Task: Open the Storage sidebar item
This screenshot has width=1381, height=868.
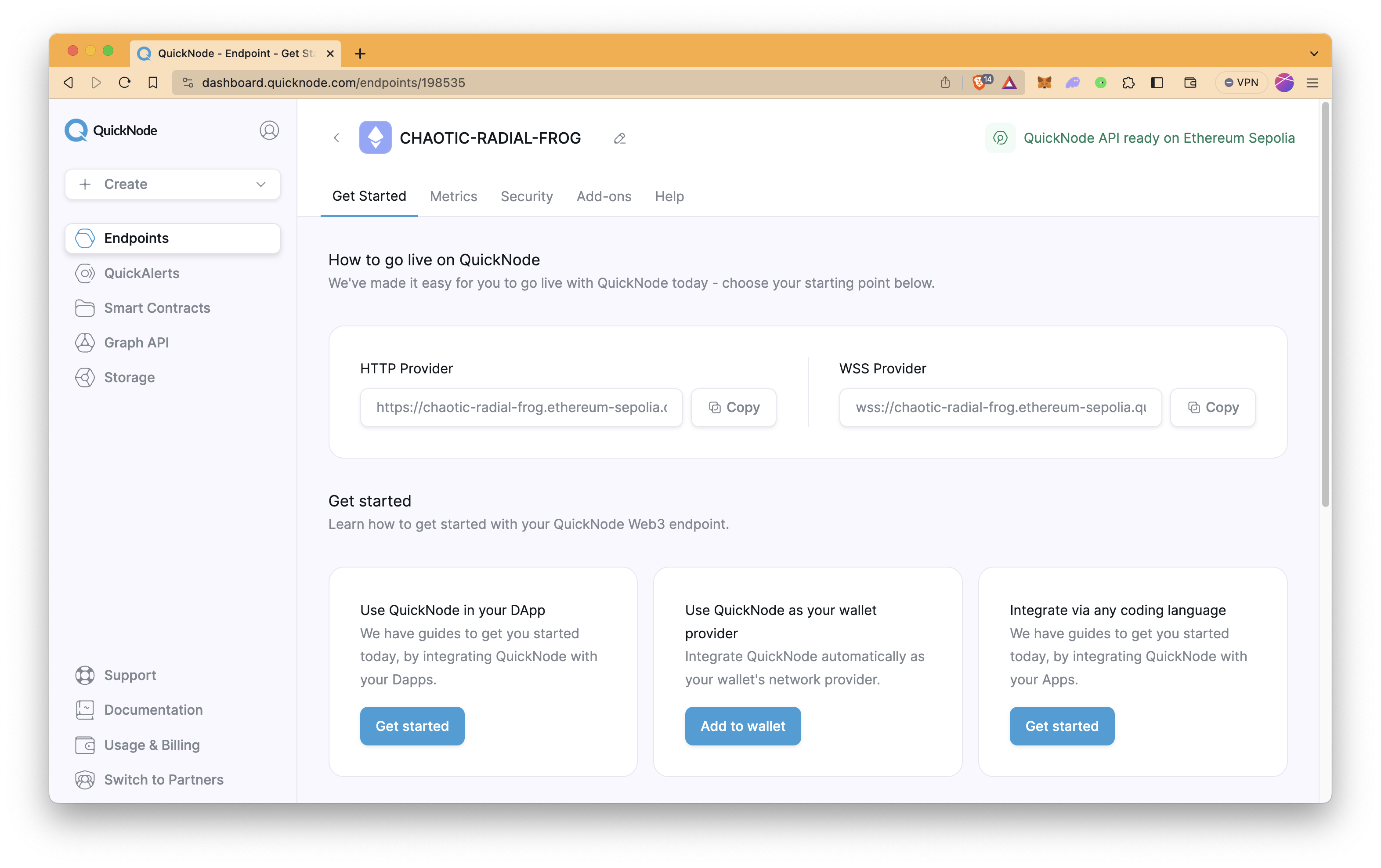Action: tap(129, 377)
